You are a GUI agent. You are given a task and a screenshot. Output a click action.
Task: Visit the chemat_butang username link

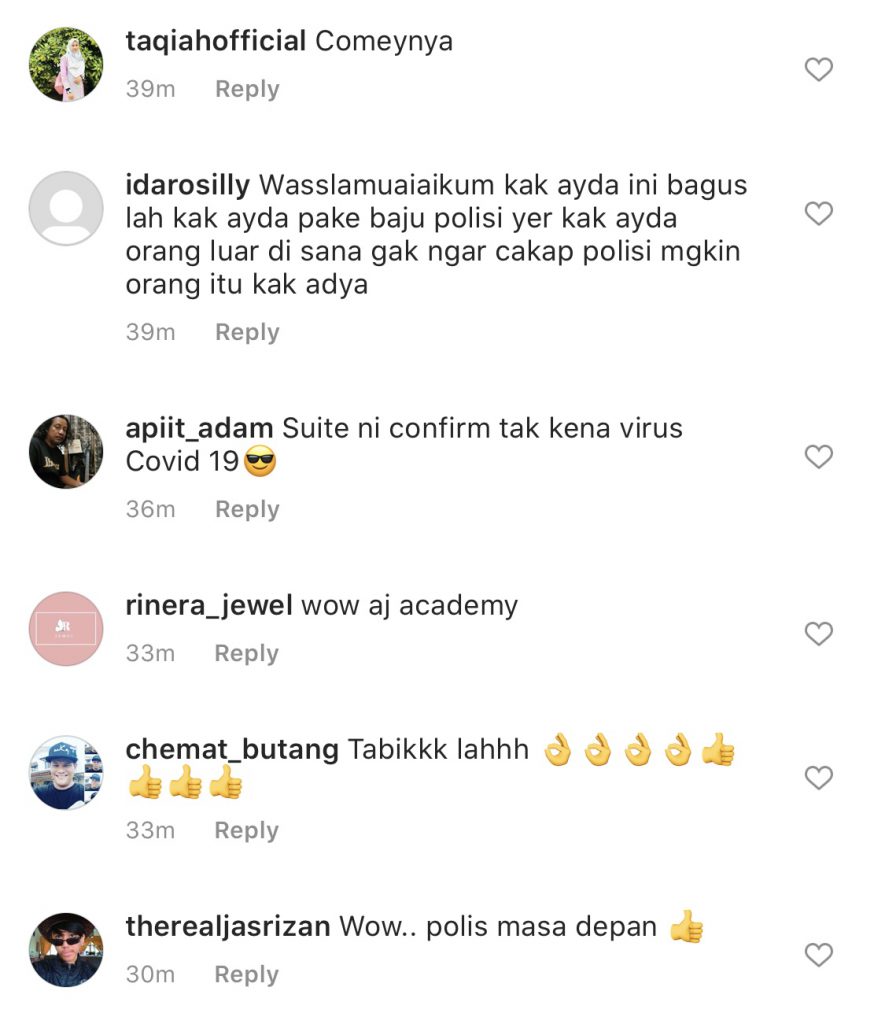(232, 750)
